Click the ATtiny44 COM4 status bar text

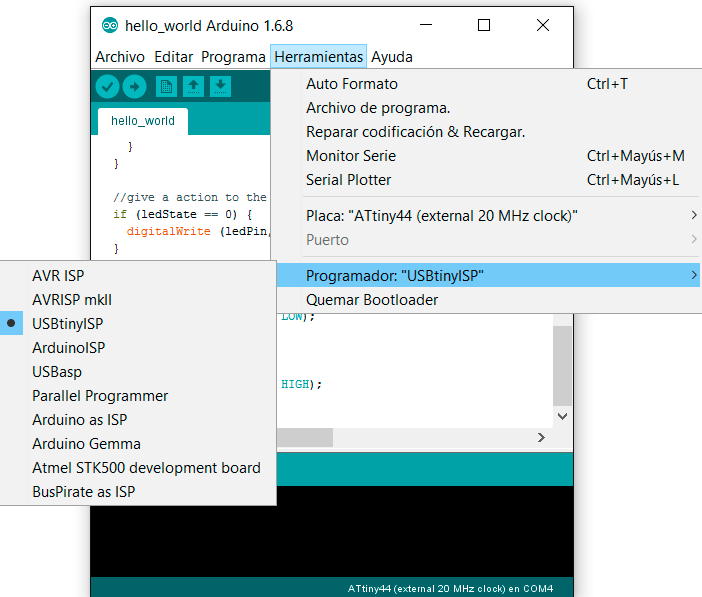tap(450, 588)
